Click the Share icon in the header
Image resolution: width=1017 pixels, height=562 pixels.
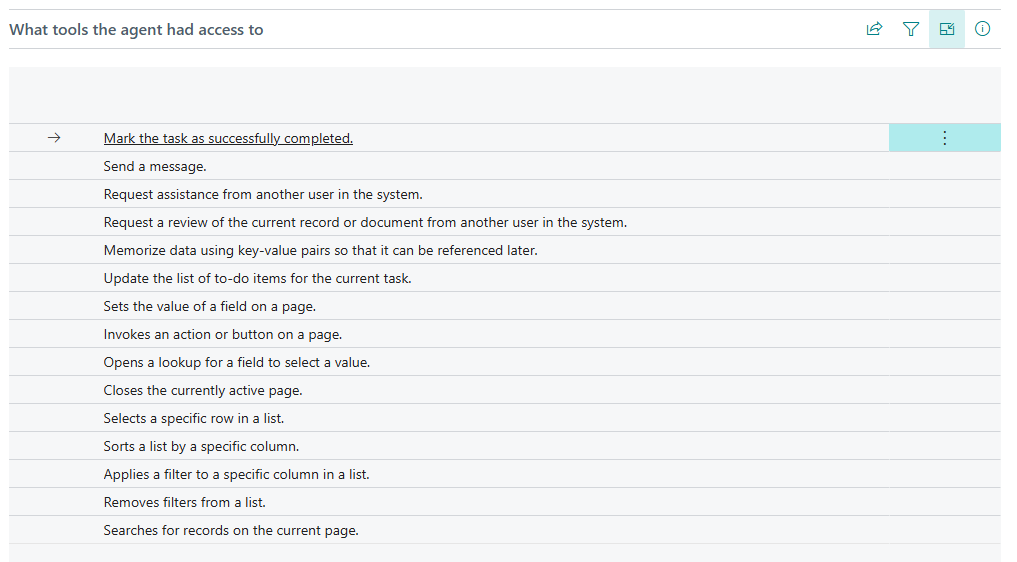[874, 30]
